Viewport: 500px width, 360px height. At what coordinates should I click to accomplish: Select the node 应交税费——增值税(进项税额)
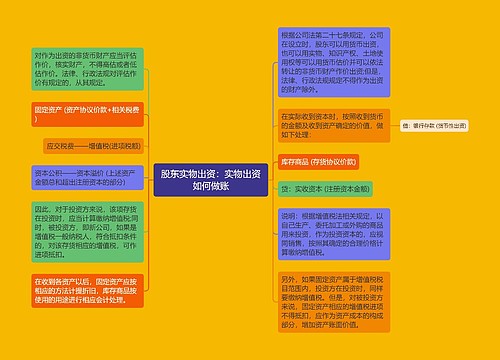tap(93, 146)
